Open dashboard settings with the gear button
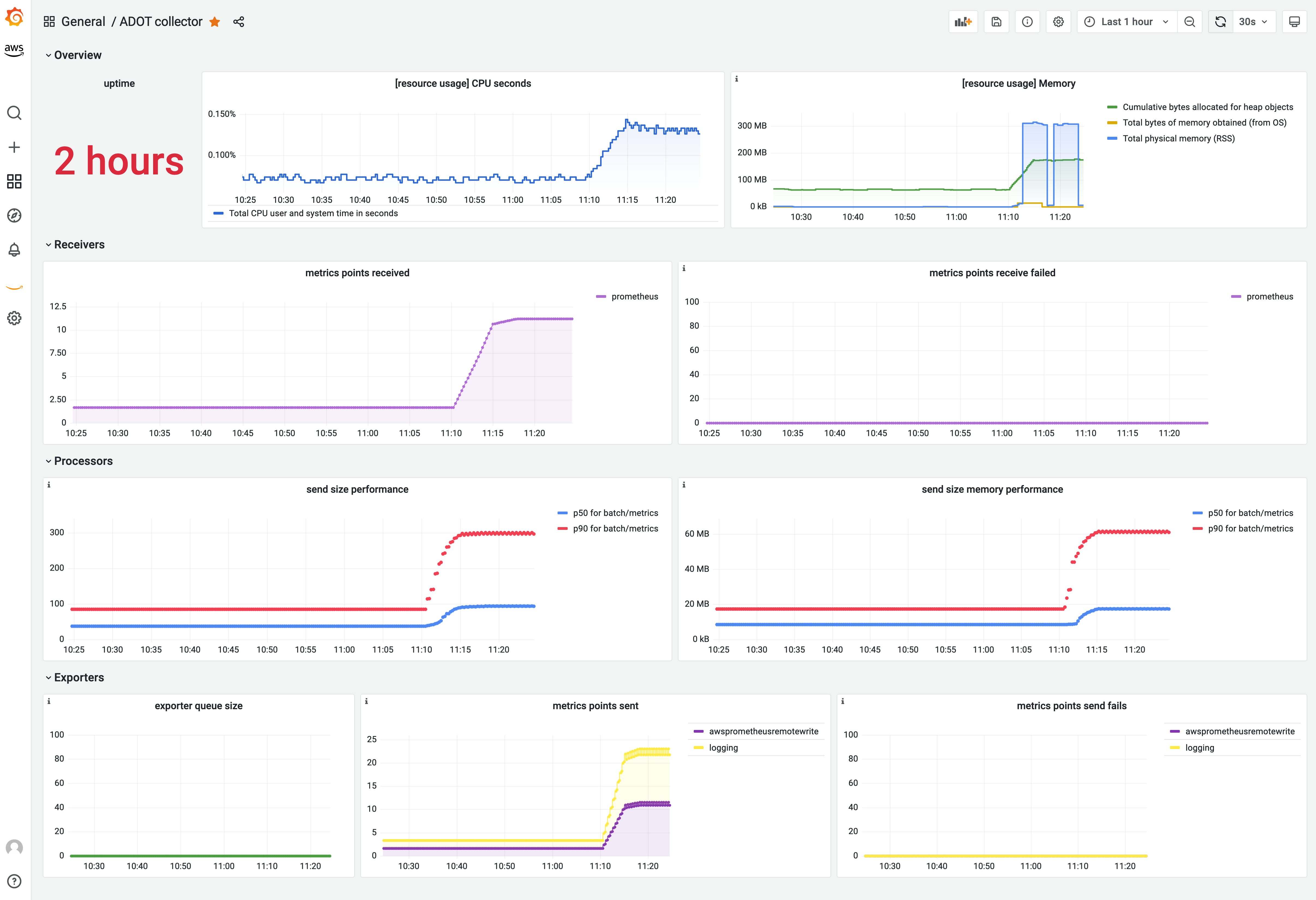1316x900 pixels. pos(1058,21)
